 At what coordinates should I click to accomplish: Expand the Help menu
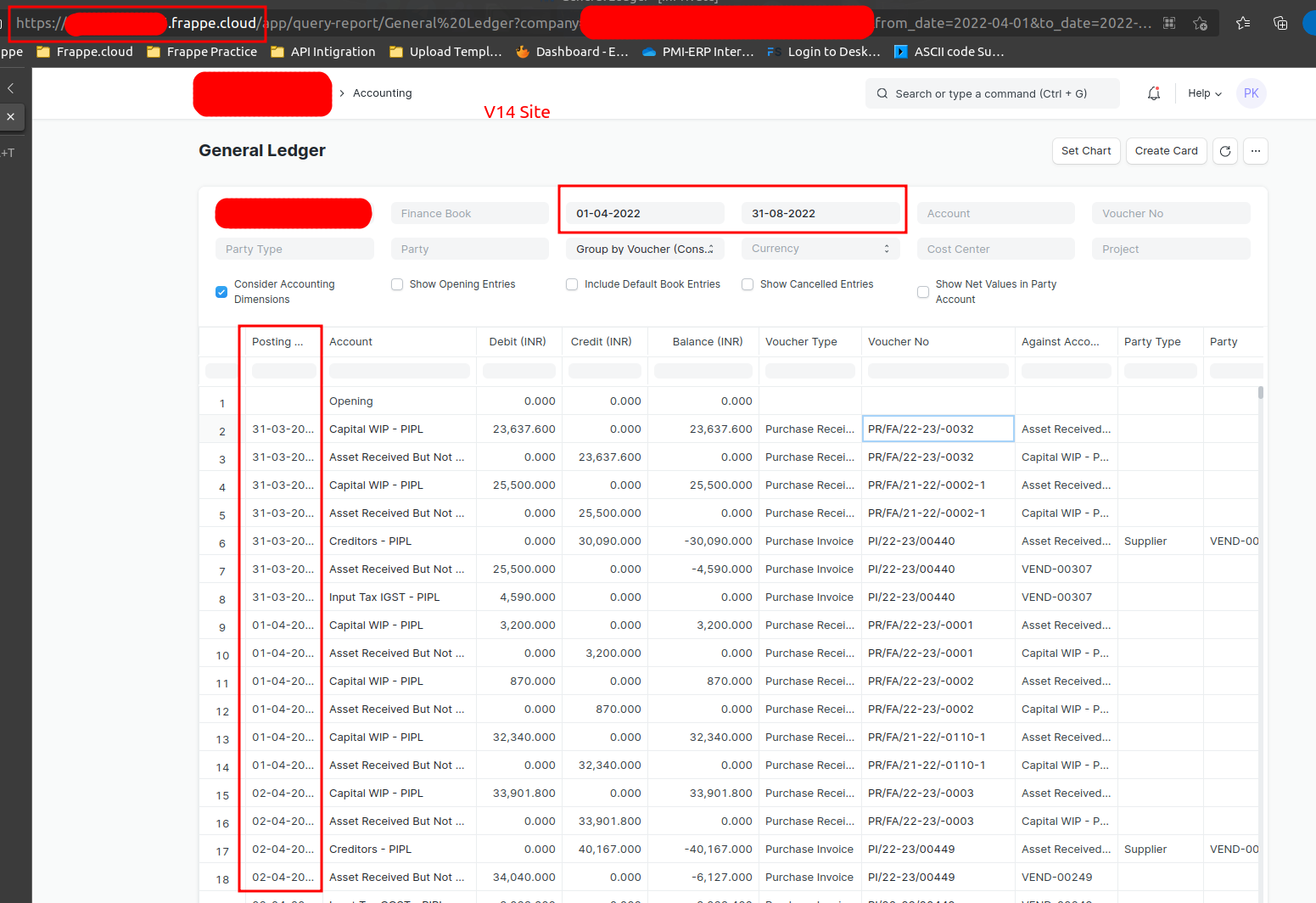pyautogui.click(x=1204, y=93)
